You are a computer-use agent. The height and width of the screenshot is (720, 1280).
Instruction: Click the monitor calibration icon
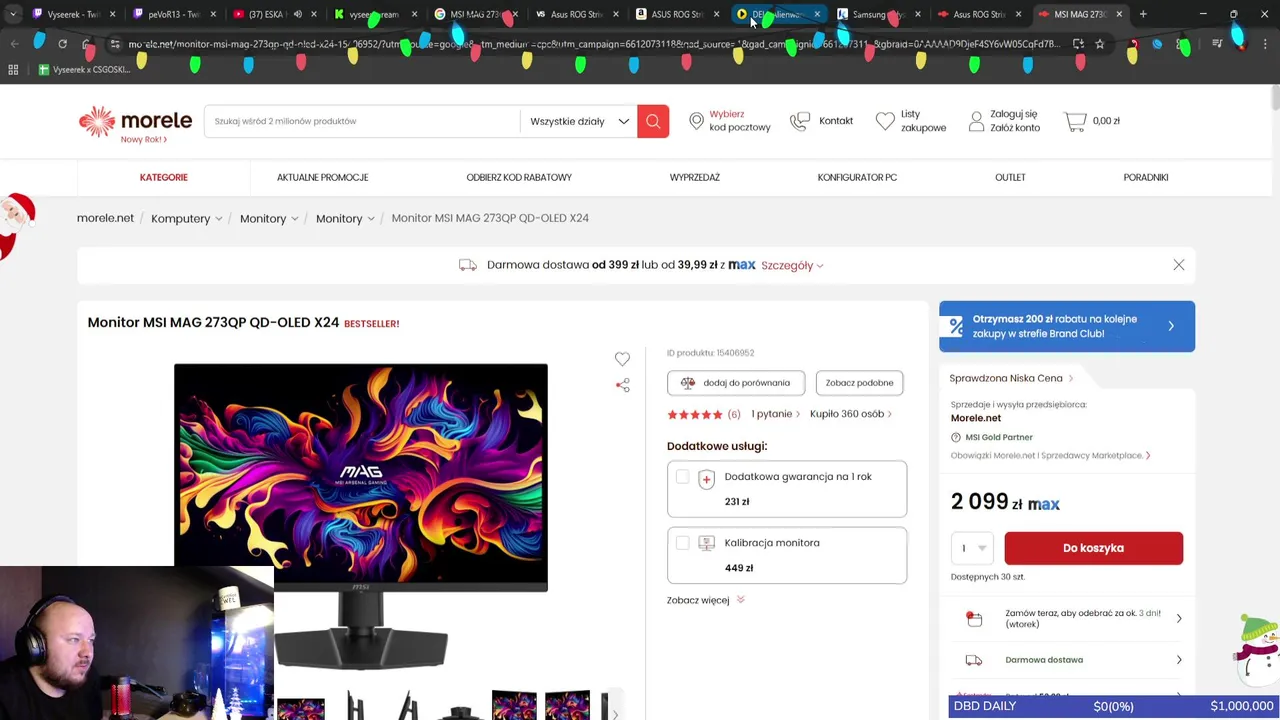pos(706,544)
